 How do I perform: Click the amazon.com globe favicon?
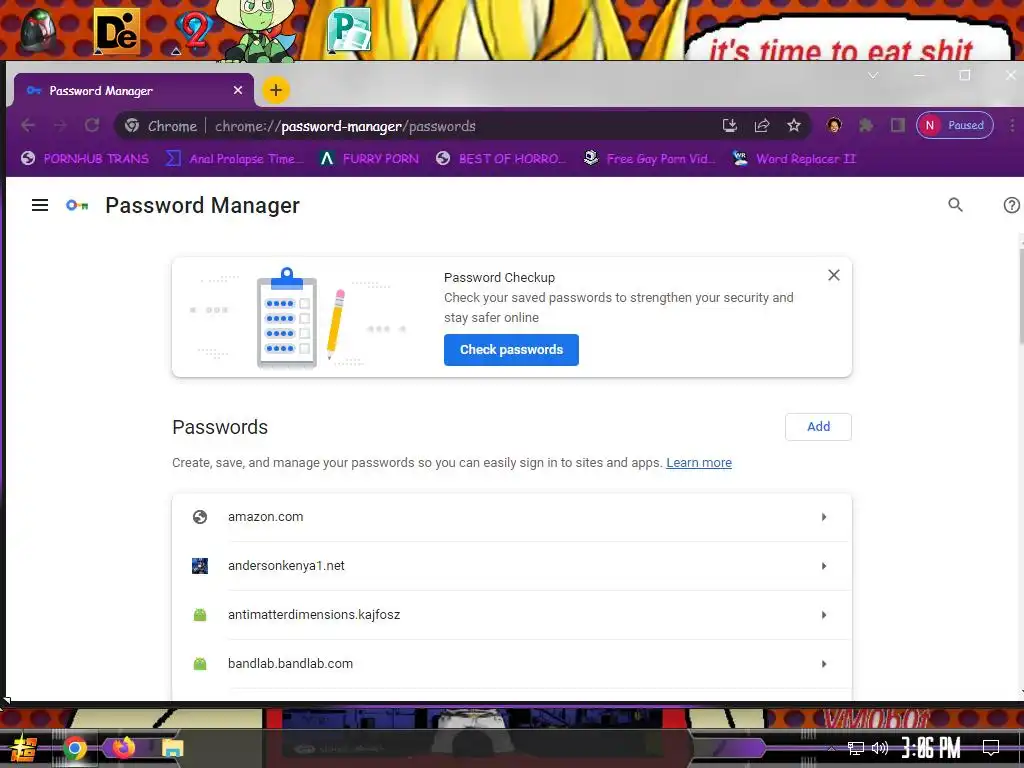coord(200,517)
